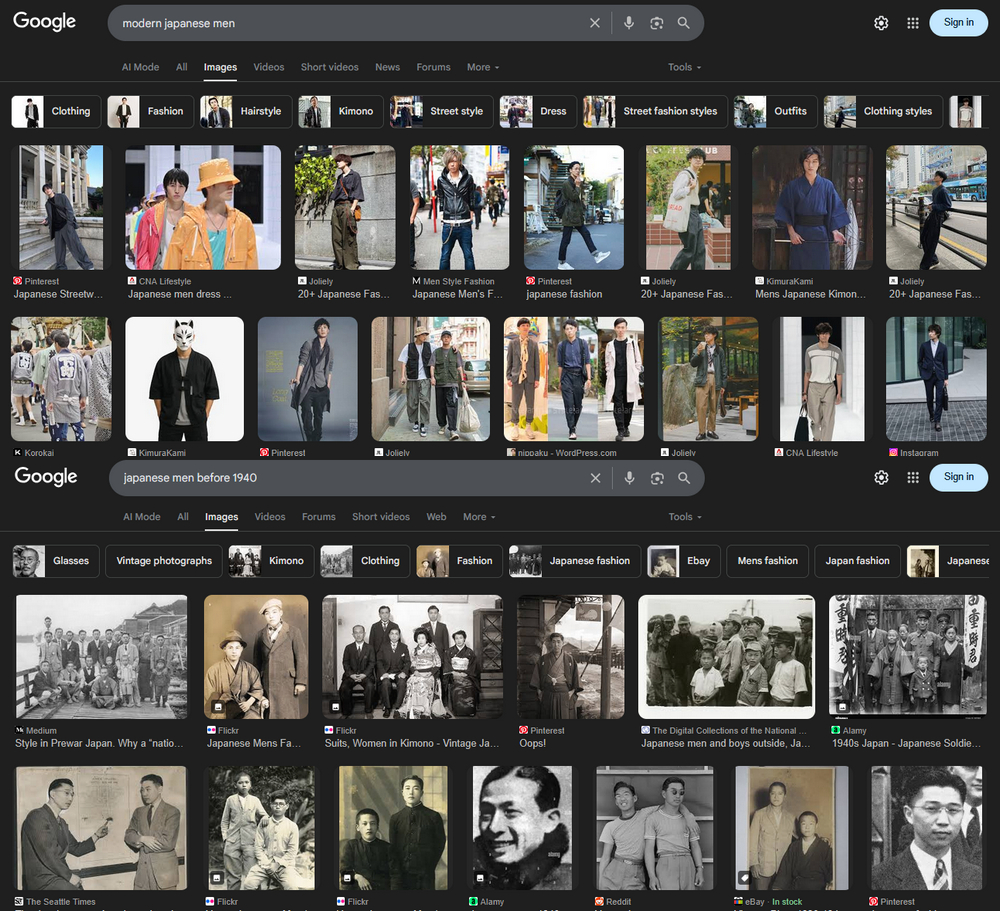Open Instagram navy suit image
1000x911 pixels.
coord(936,379)
